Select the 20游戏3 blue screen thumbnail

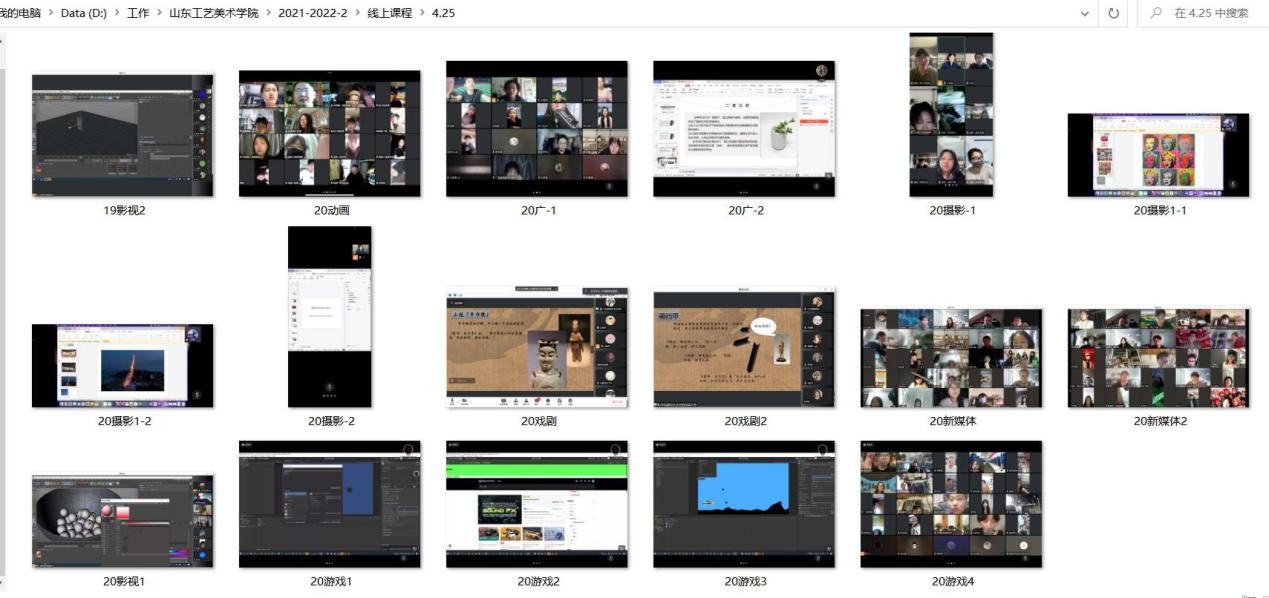tap(743, 504)
